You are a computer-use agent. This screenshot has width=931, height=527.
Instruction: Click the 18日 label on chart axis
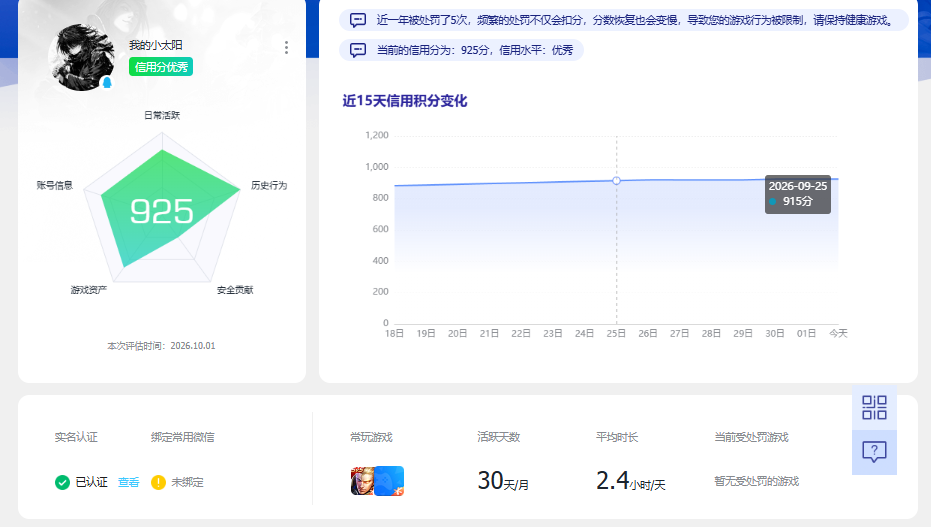point(394,334)
